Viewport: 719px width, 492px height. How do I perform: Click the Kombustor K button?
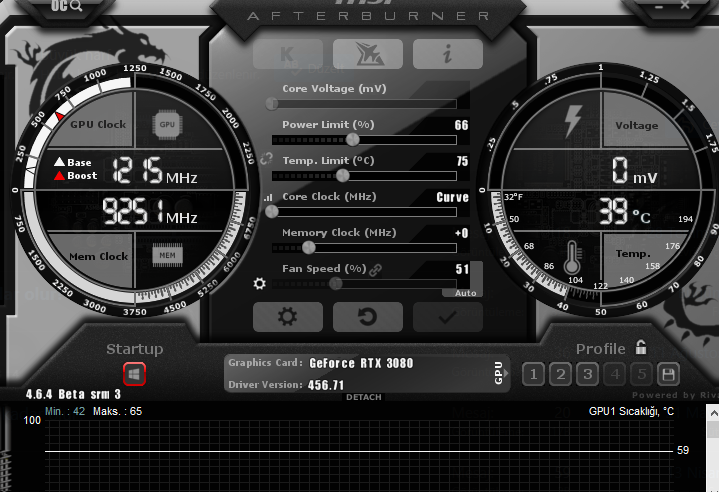click(288, 54)
